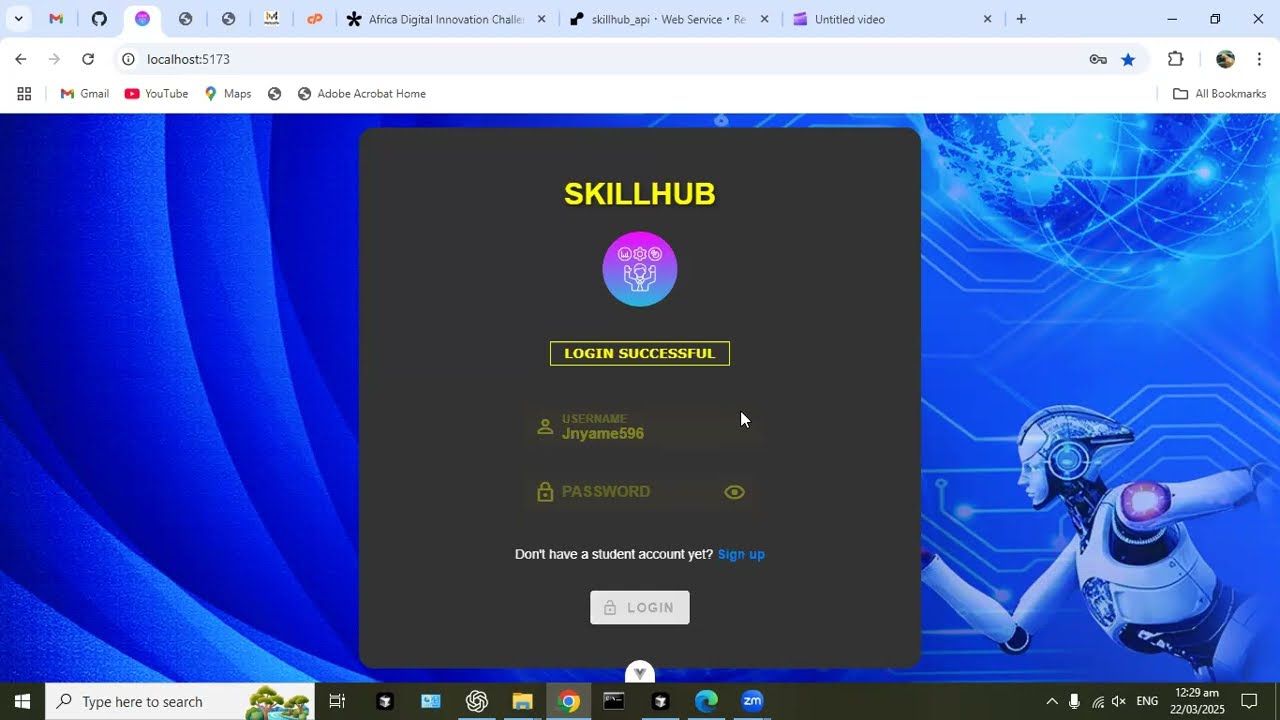
Task: Open the Chrome tab search dropdown
Action: coord(18,19)
